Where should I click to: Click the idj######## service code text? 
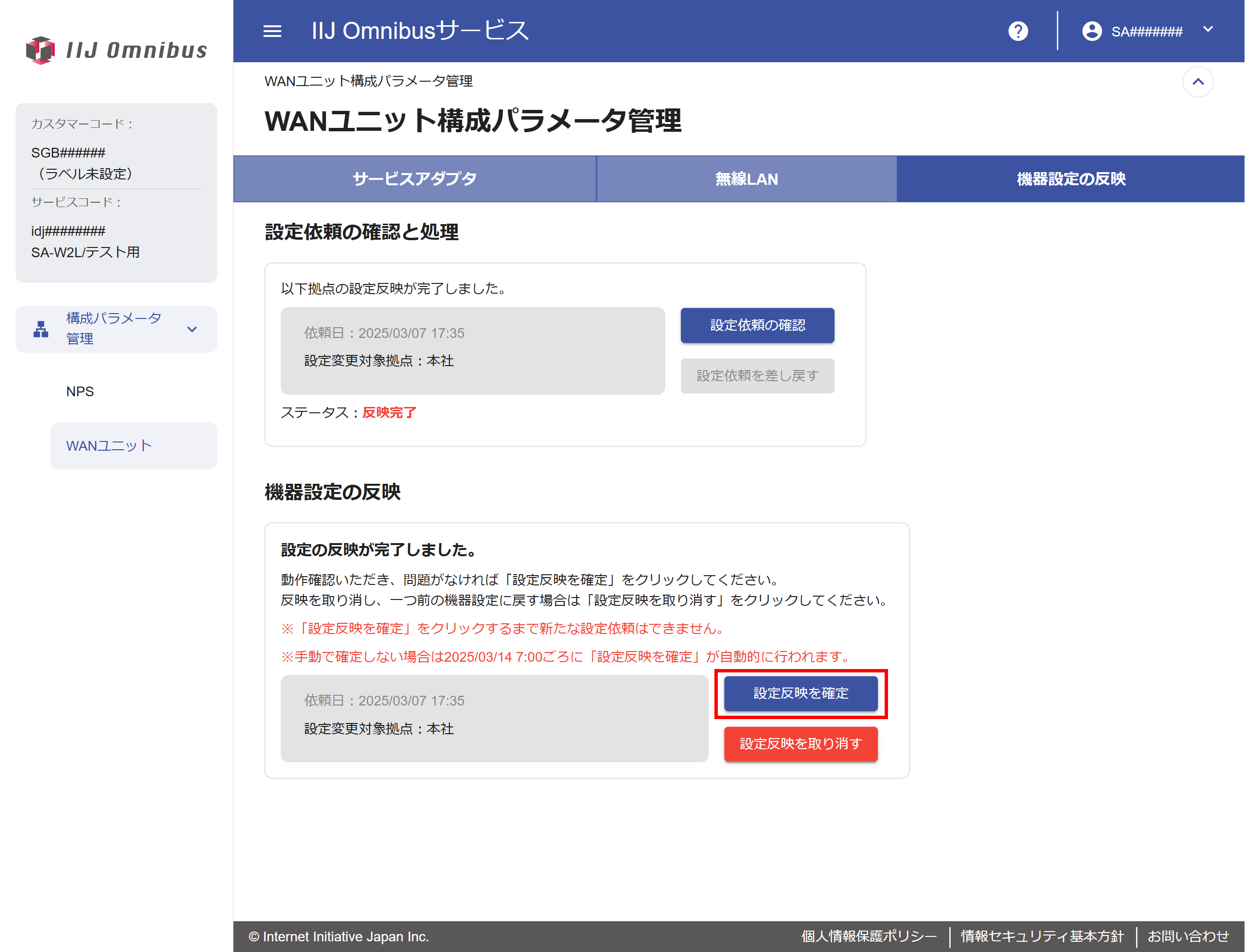click(68, 231)
